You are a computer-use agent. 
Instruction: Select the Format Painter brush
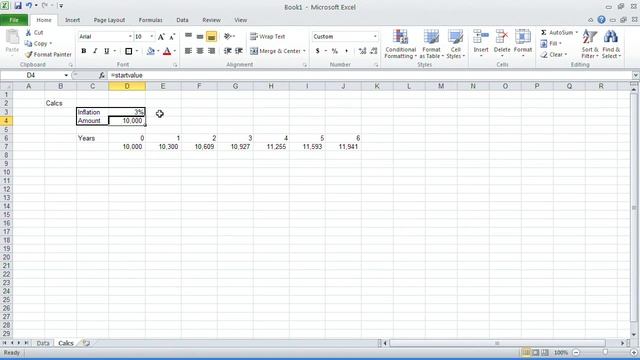pyautogui.click(x=29, y=54)
